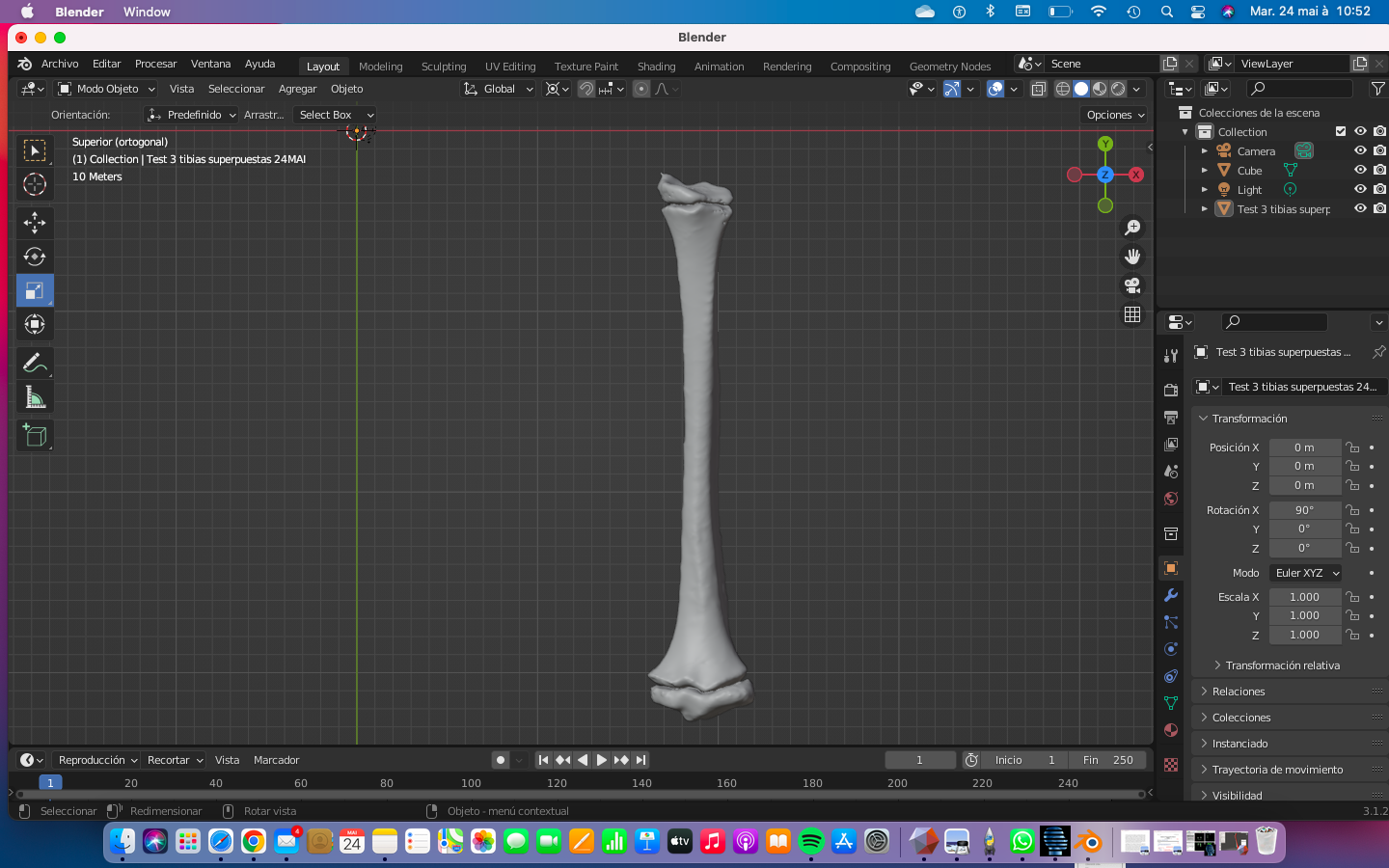Click the Opciones button
This screenshot has height=868, width=1389.
click(x=1114, y=115)
